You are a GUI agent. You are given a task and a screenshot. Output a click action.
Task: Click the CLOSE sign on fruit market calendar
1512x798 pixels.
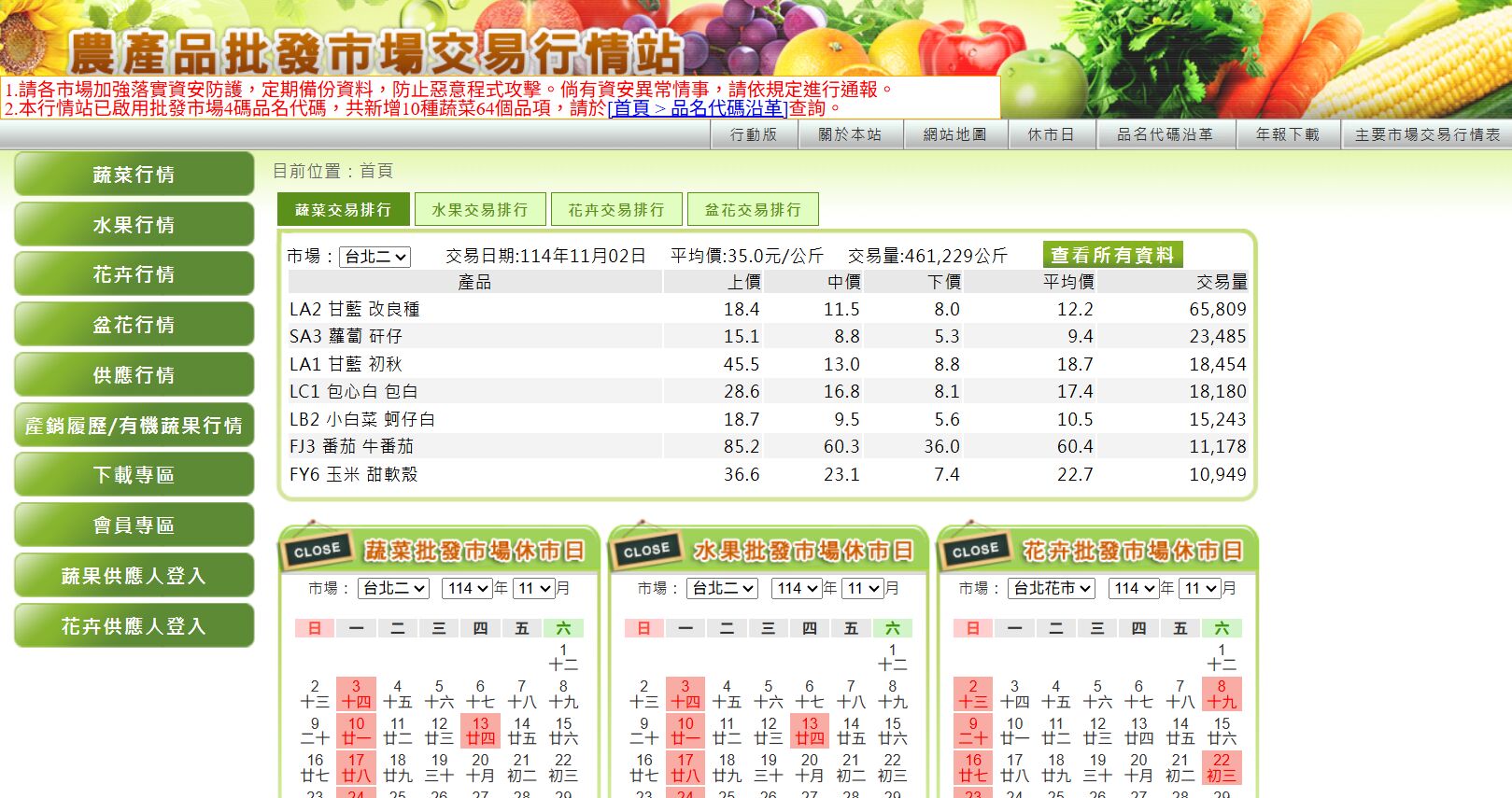click(x=646, y=550)
